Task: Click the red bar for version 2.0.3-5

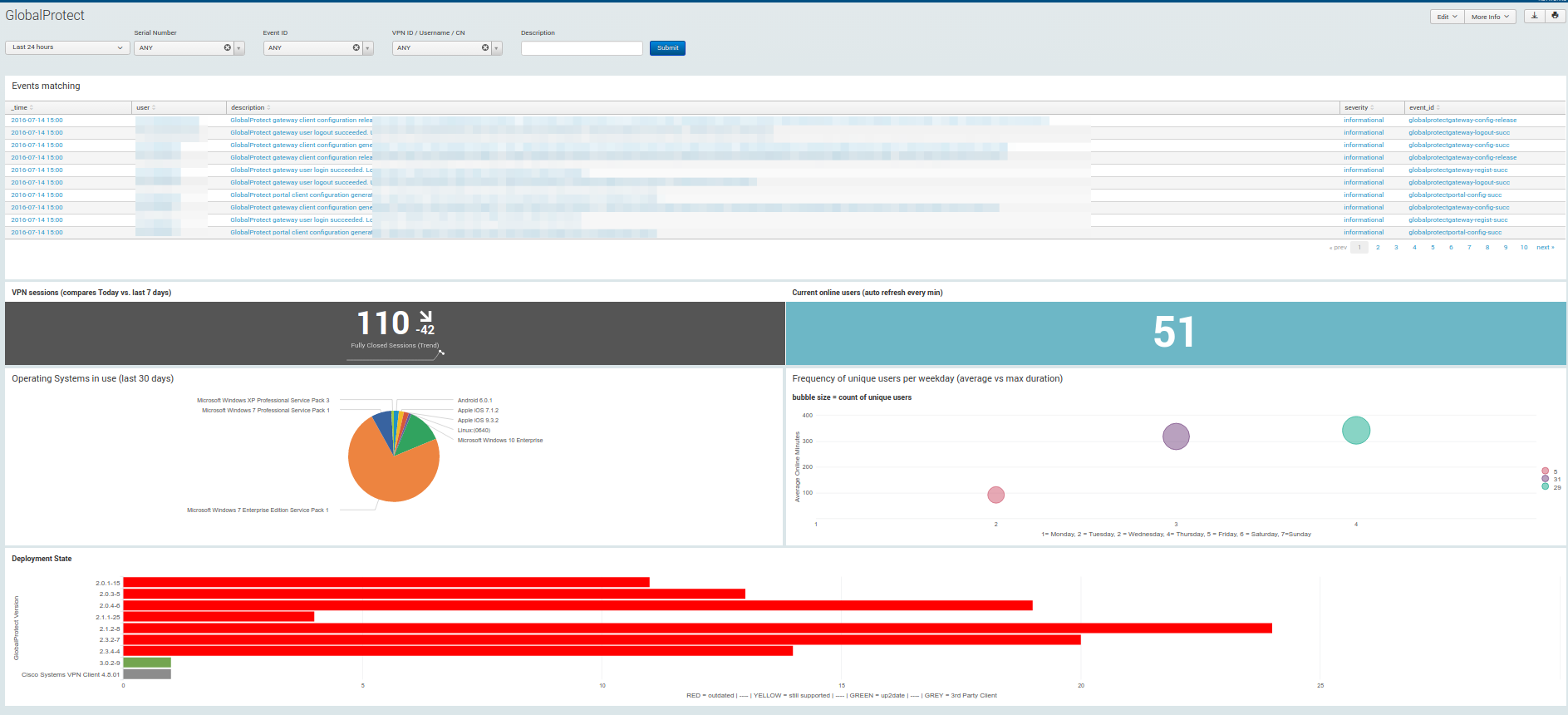Action: (x=435, y=594)
